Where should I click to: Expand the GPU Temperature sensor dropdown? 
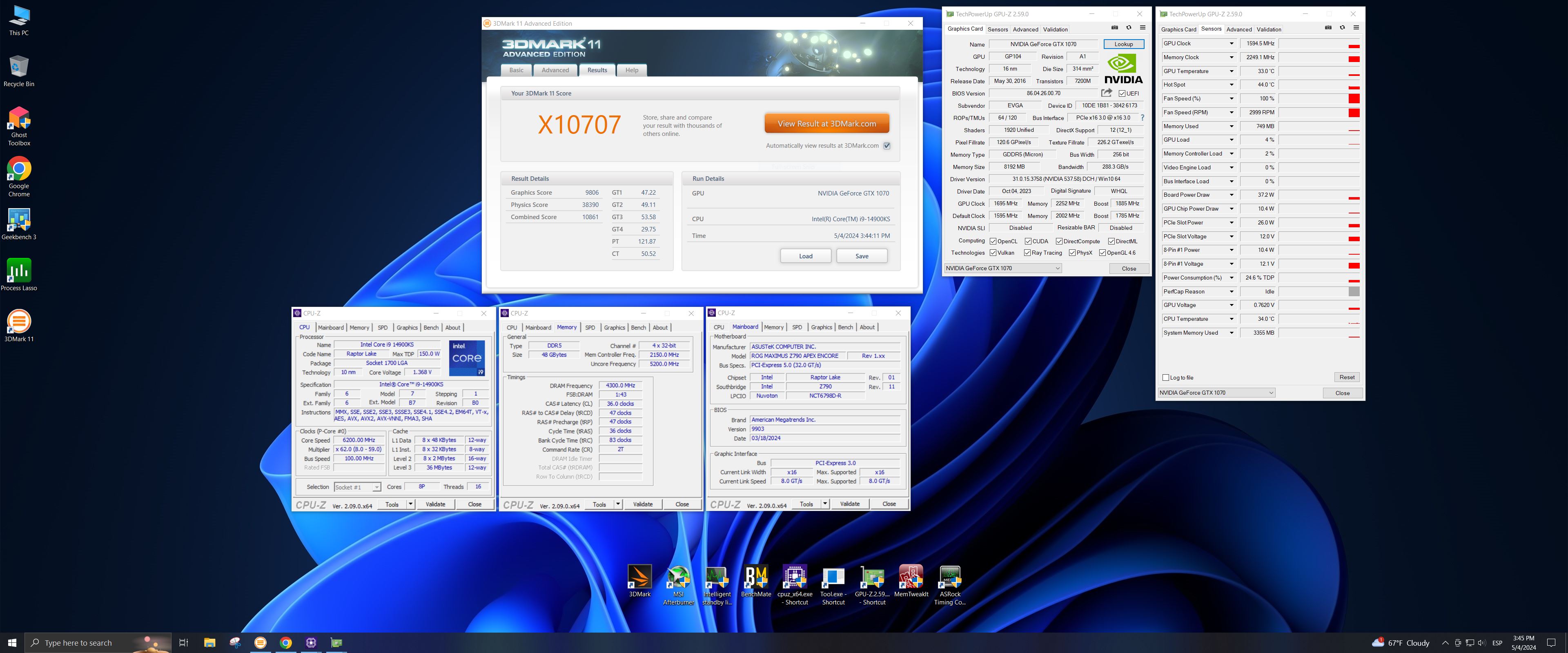tap(1232, 71)
